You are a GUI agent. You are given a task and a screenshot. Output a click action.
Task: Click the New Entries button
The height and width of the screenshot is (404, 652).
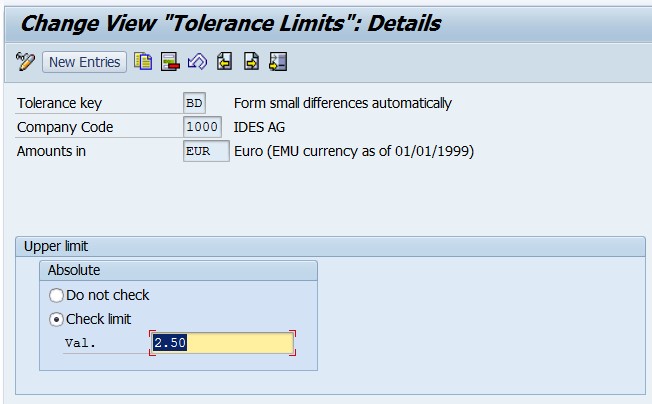[84, 62]
